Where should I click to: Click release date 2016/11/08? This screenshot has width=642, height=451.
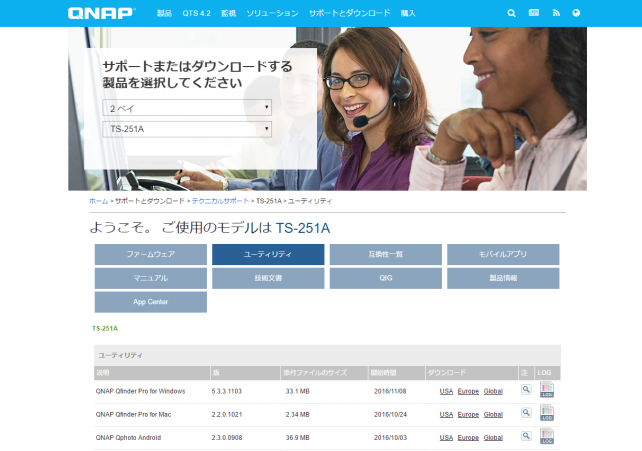click(390, 391)
